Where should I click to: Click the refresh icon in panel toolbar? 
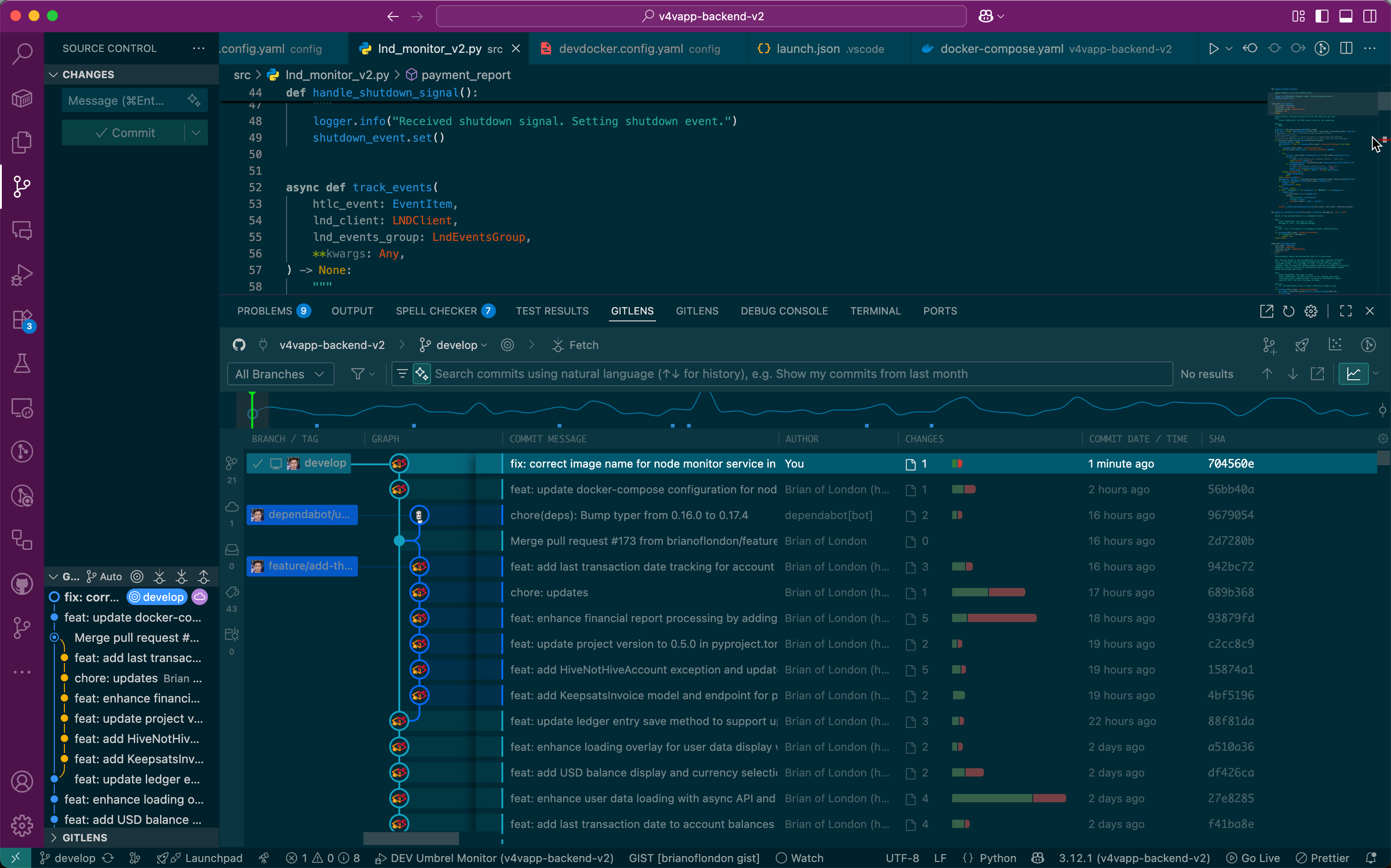pyautogui.click(x=1288, y=311)
